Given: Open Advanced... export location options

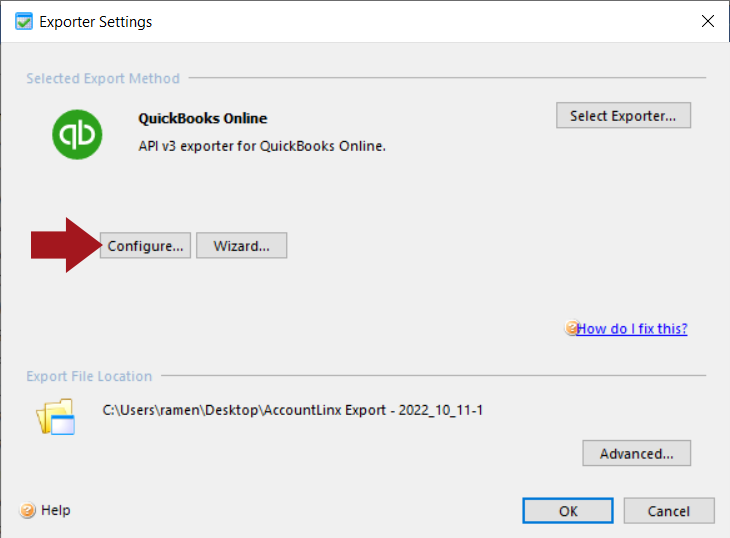Looking at the screenshot, I should tap(636, 453).
